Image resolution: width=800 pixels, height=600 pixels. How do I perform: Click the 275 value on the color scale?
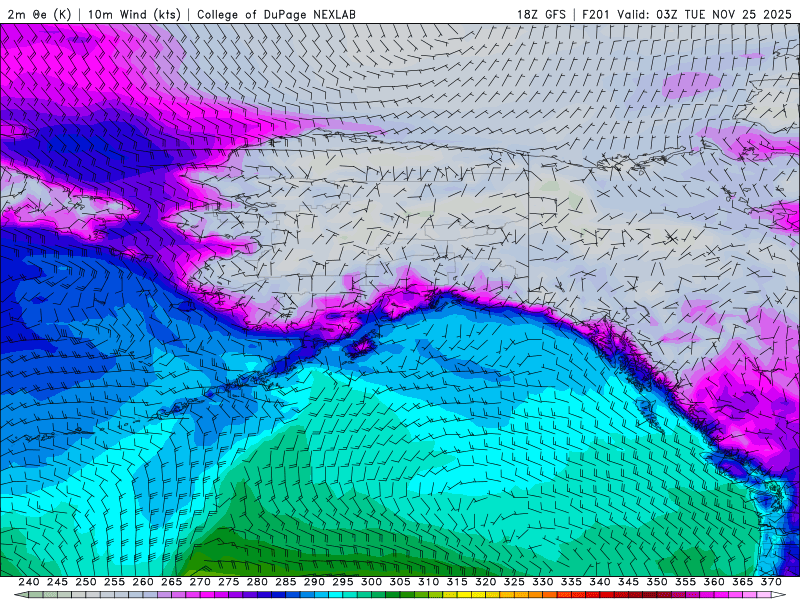tap(229, 582)
